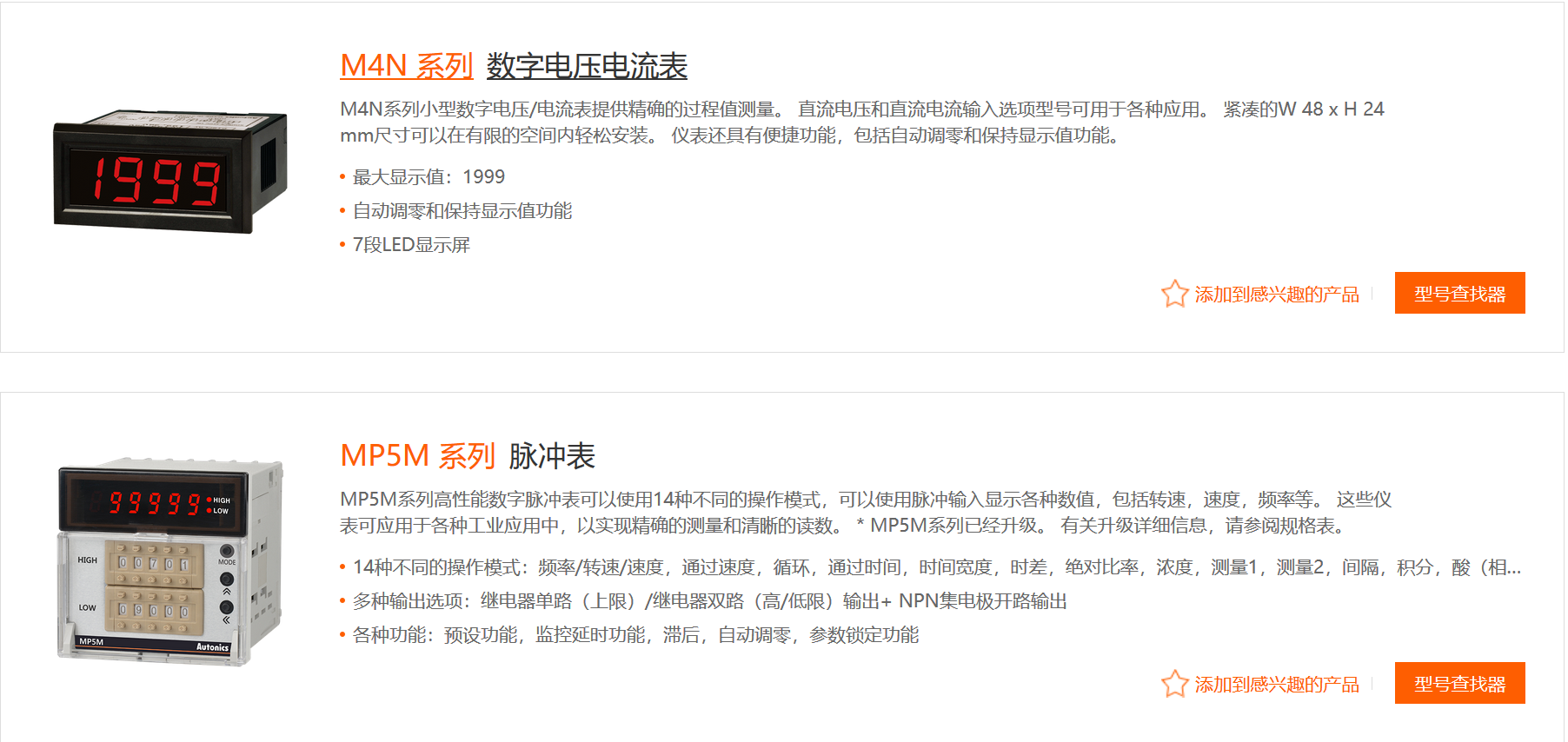1568x742 pixels.
Task: Open the M4N 系列 title link
Action: pos(406,66)
